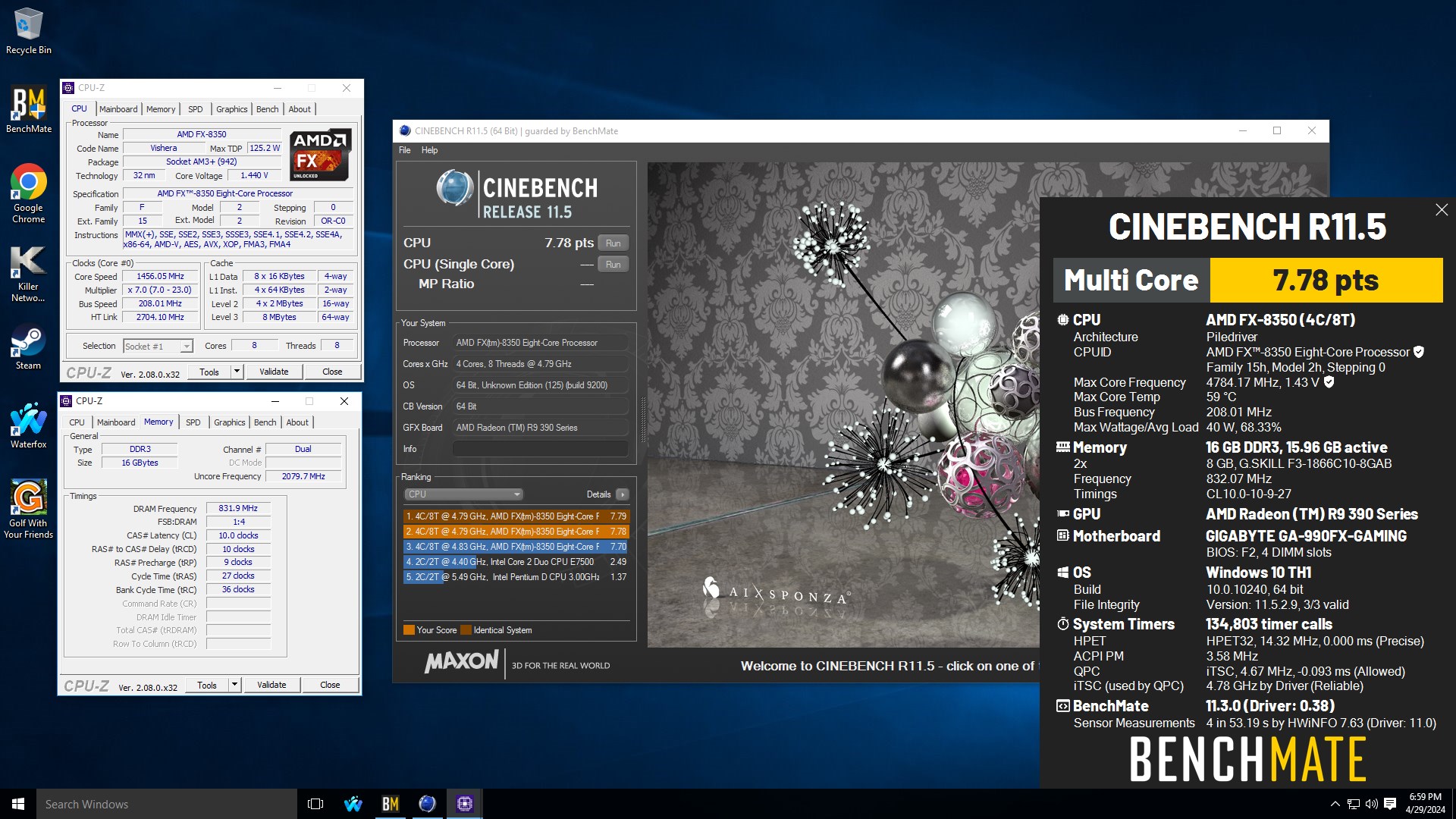
Task: Switch to CPU tab in lower CPU-Z
Action: [x=77, y=422]
